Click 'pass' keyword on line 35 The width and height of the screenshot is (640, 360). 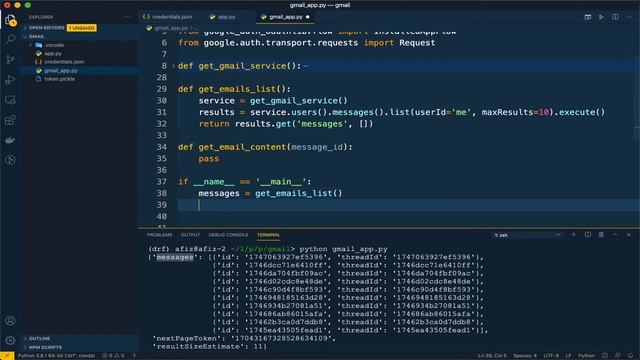209,159
